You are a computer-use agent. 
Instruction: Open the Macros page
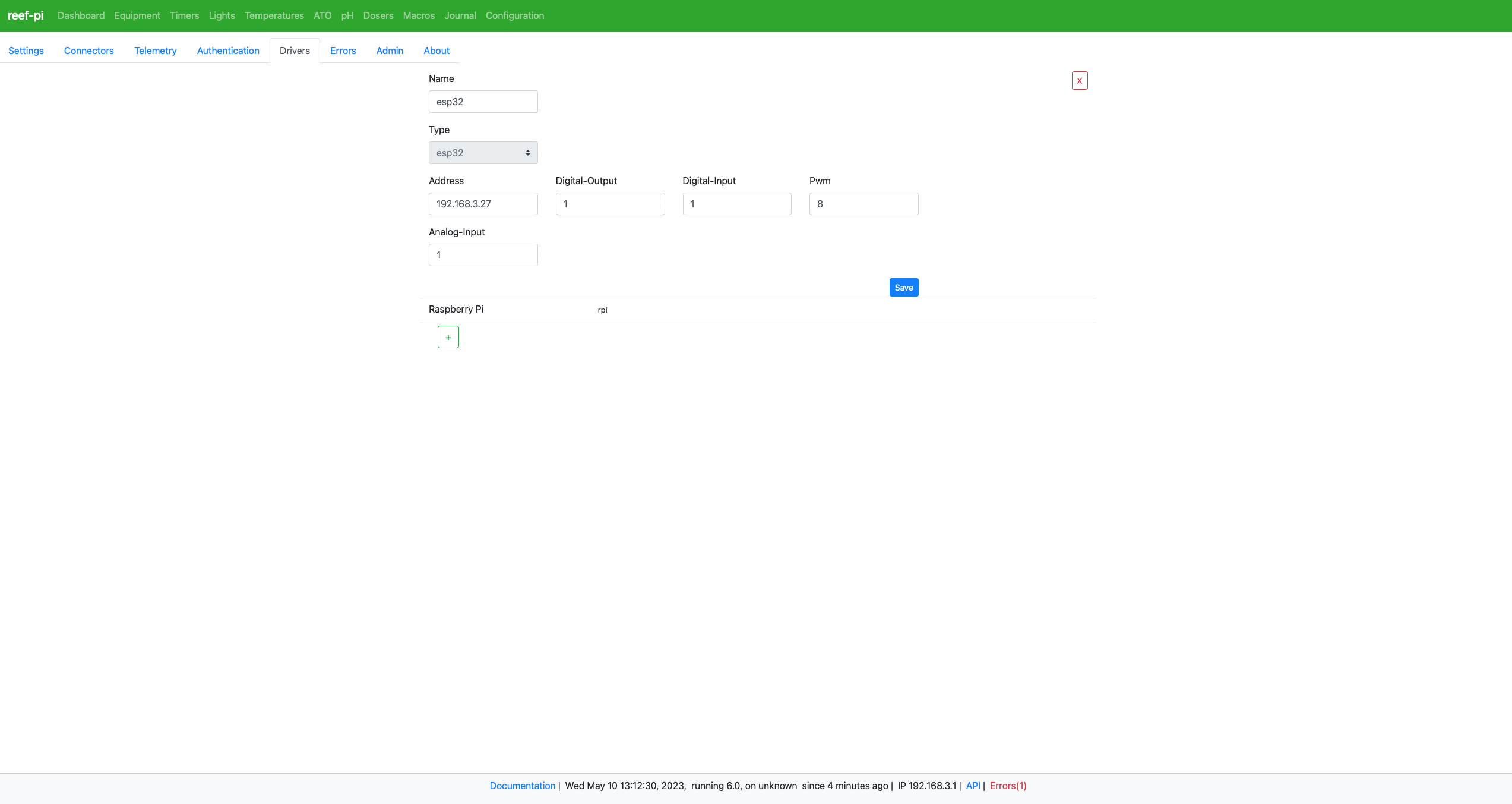[x=419, y=15]
